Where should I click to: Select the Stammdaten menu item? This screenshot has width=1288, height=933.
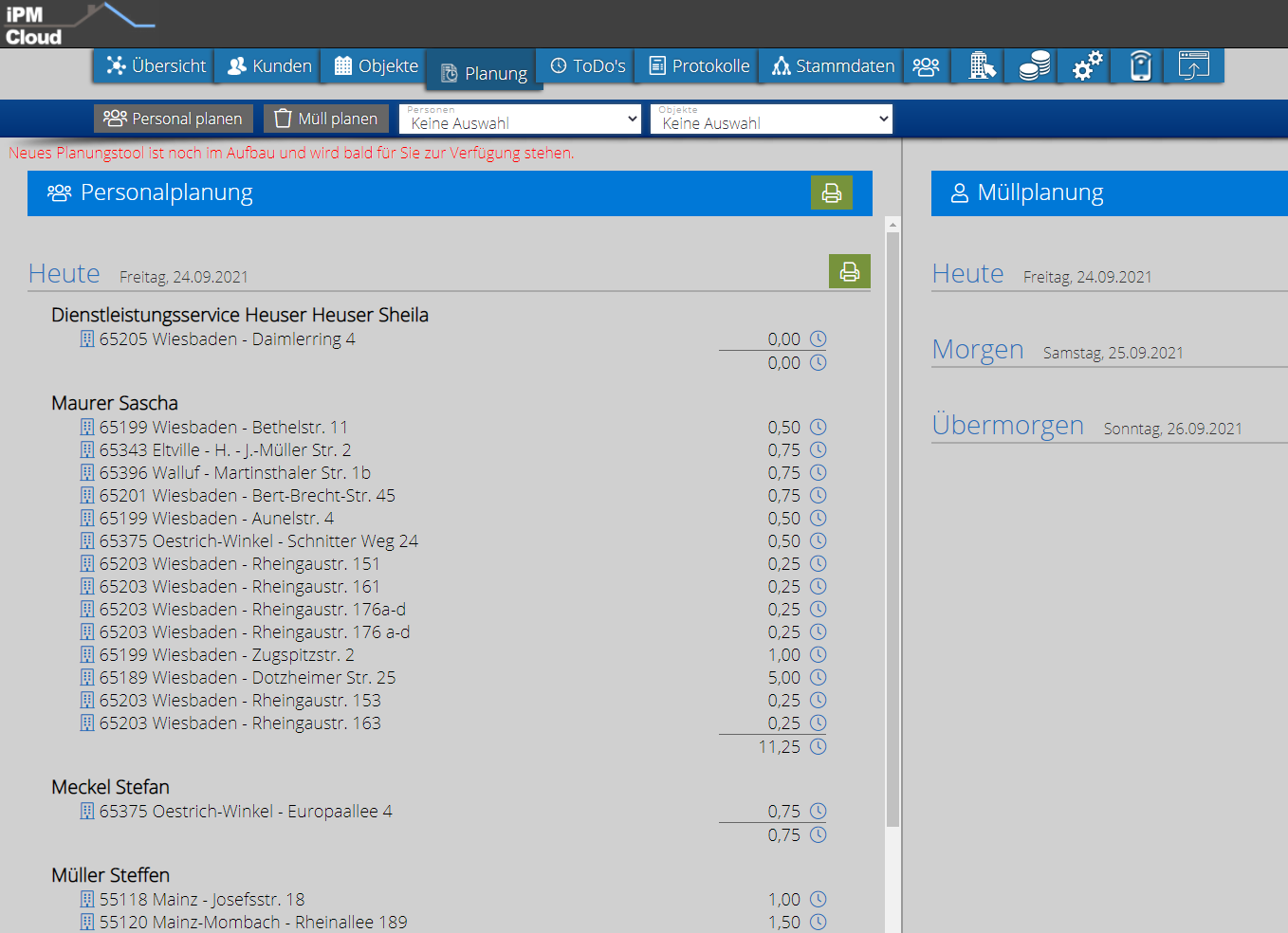[830, 65]
